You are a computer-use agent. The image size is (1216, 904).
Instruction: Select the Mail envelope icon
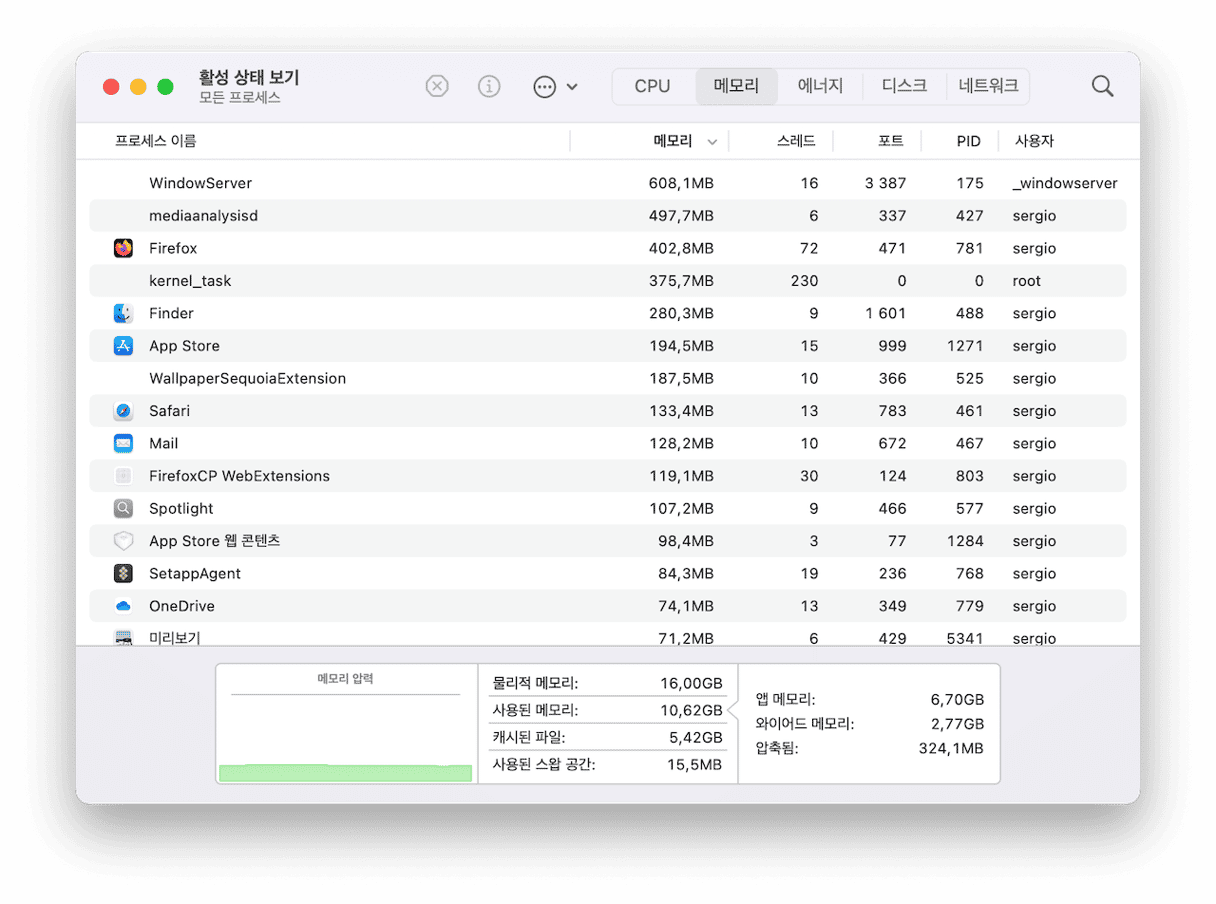click(x=123, y=443)
